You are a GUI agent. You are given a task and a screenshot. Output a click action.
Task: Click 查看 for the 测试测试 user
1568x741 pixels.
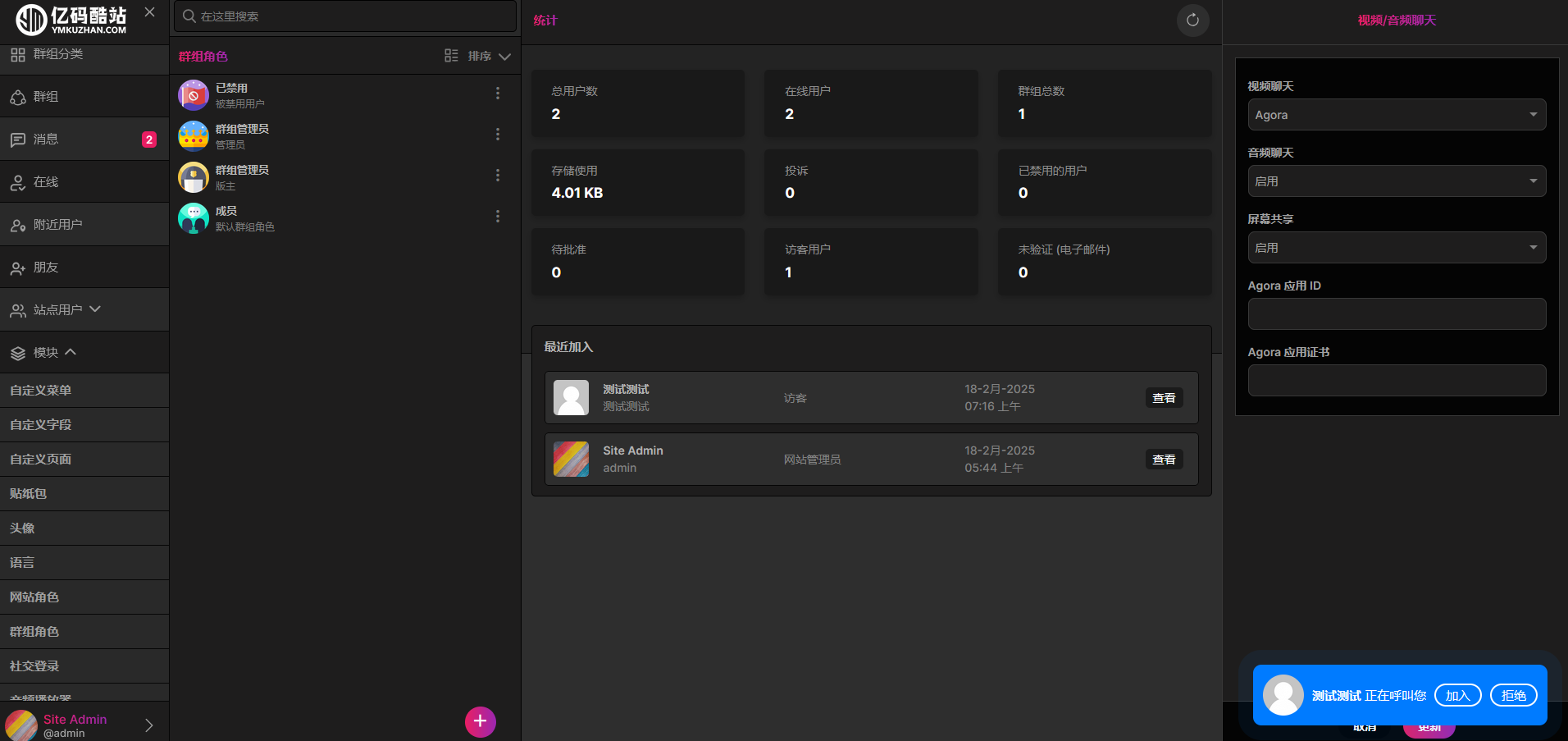pyautogui.click(x=1164, y=398)
